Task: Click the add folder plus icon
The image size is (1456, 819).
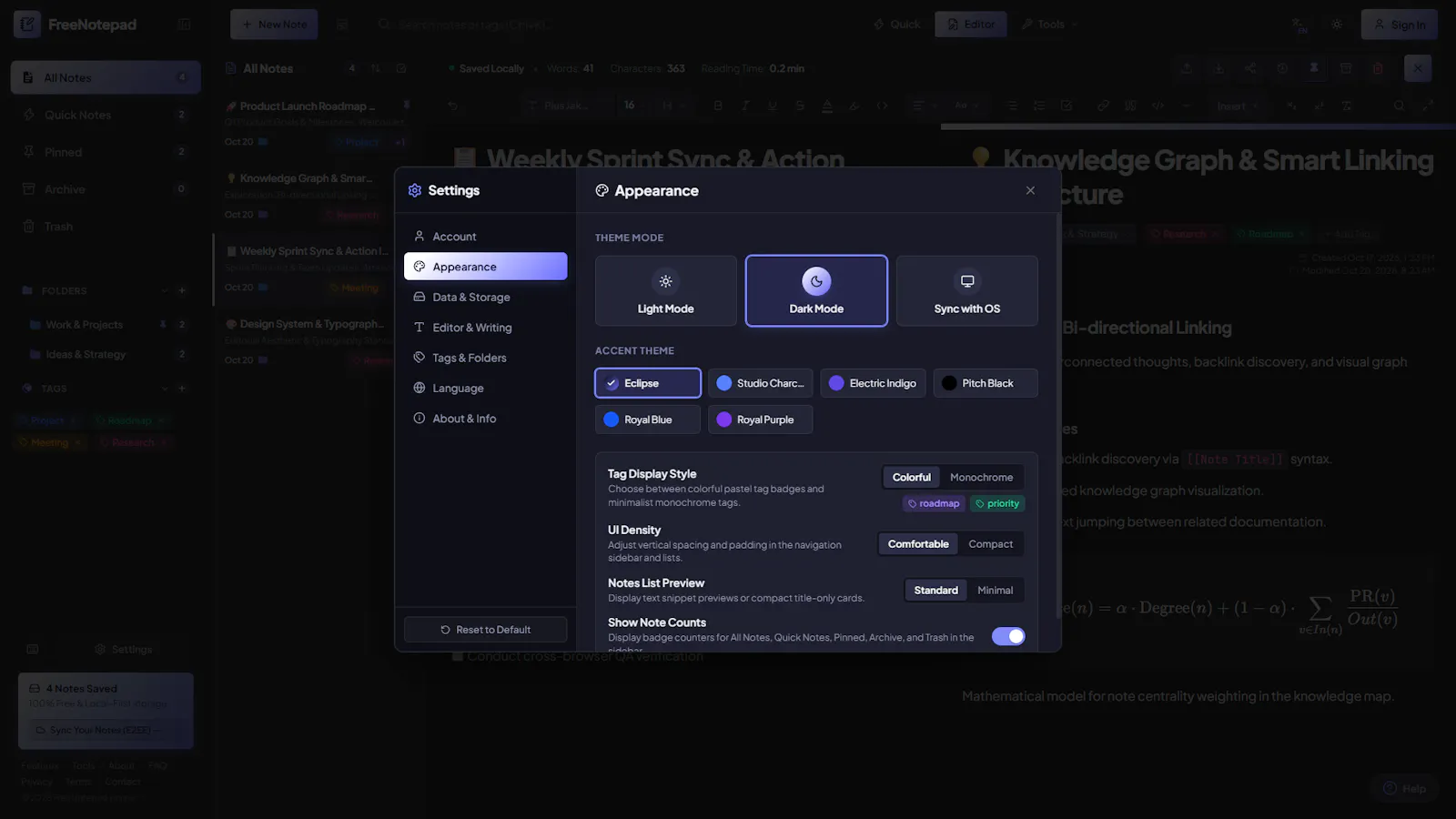Action: click(x=182, y=291)
